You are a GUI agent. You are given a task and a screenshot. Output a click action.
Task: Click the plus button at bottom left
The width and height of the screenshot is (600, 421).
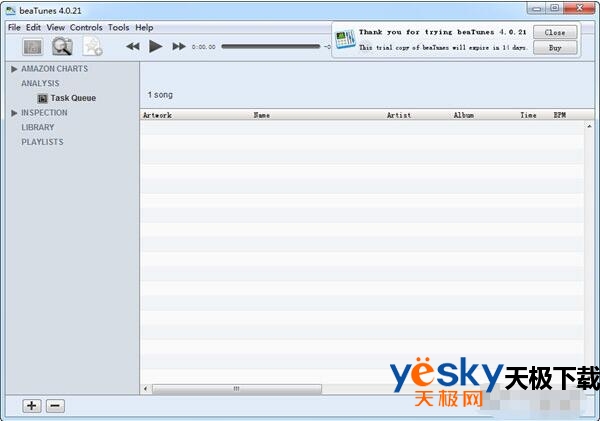32,405
